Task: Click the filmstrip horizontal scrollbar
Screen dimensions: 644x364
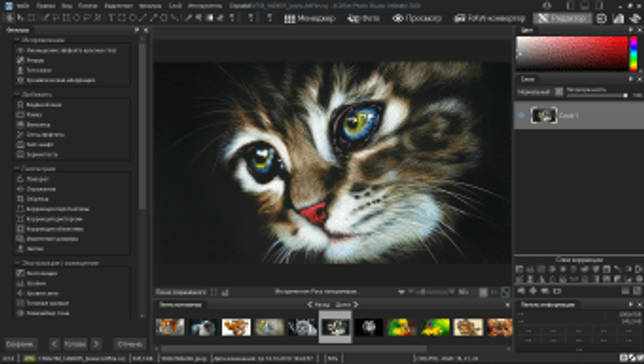Action: tap(294, 348)
